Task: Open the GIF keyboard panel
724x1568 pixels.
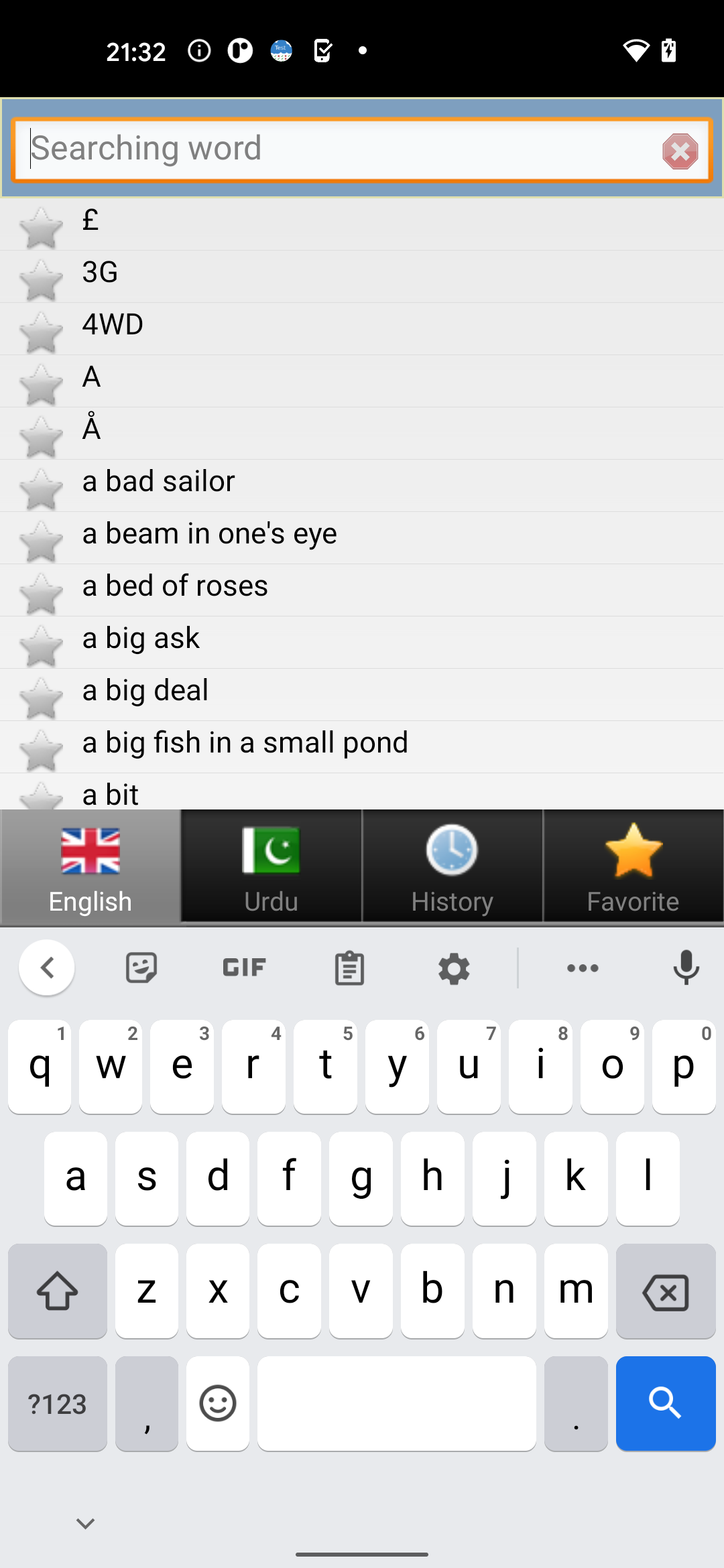Action: tap(245, 968)
